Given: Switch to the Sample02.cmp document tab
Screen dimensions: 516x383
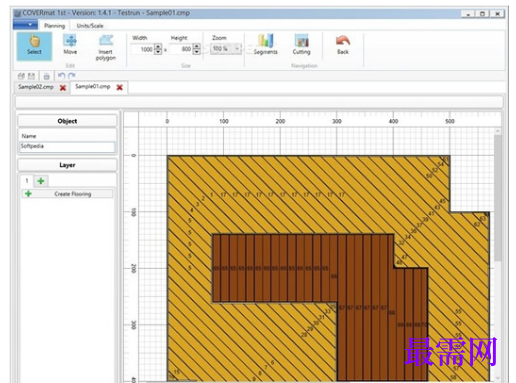Looking at the screenshot, I should (36, 87).
